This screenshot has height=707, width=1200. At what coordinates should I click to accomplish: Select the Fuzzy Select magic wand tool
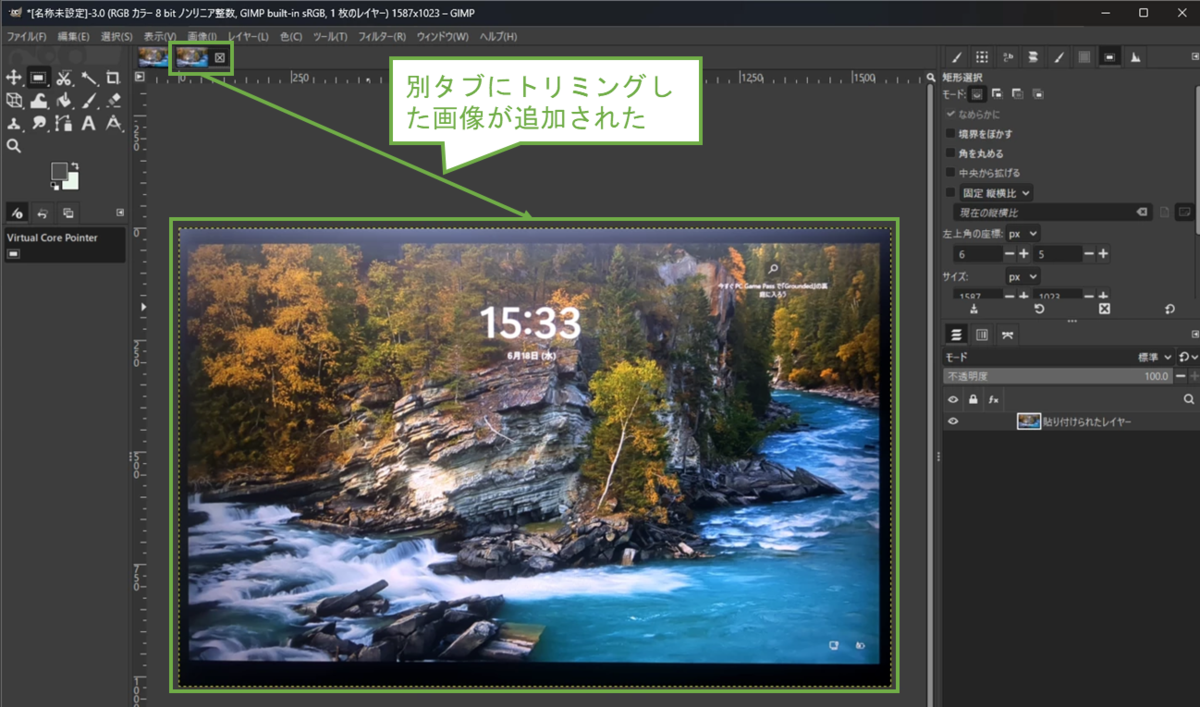[89, 77]
